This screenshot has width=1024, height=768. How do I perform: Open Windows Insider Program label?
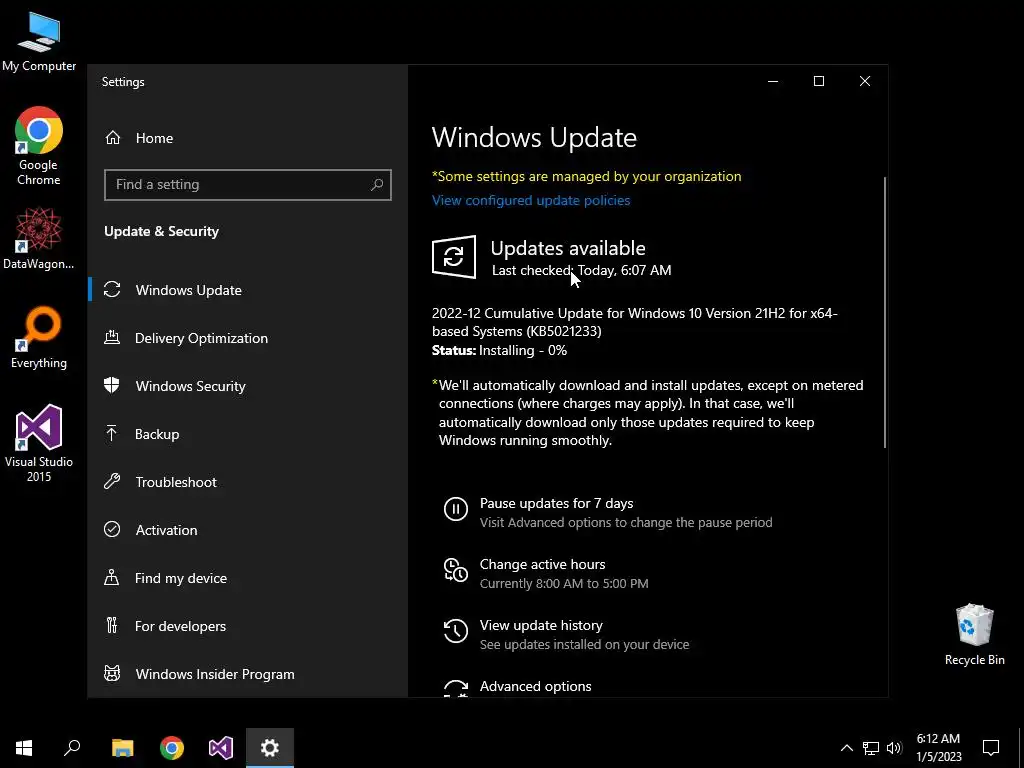[215, 674]
